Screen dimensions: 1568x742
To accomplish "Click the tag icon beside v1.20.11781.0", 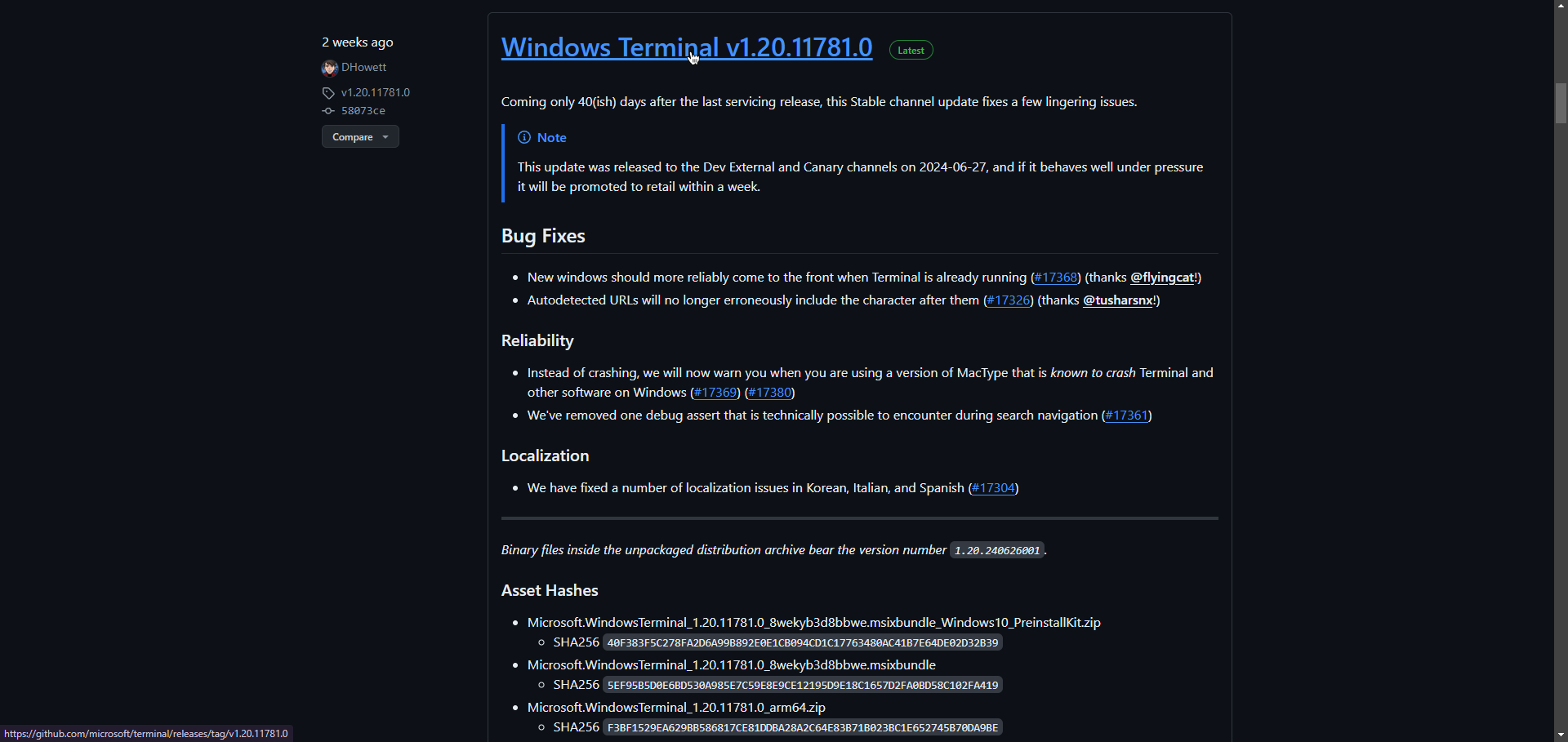I will pos(328,93).
